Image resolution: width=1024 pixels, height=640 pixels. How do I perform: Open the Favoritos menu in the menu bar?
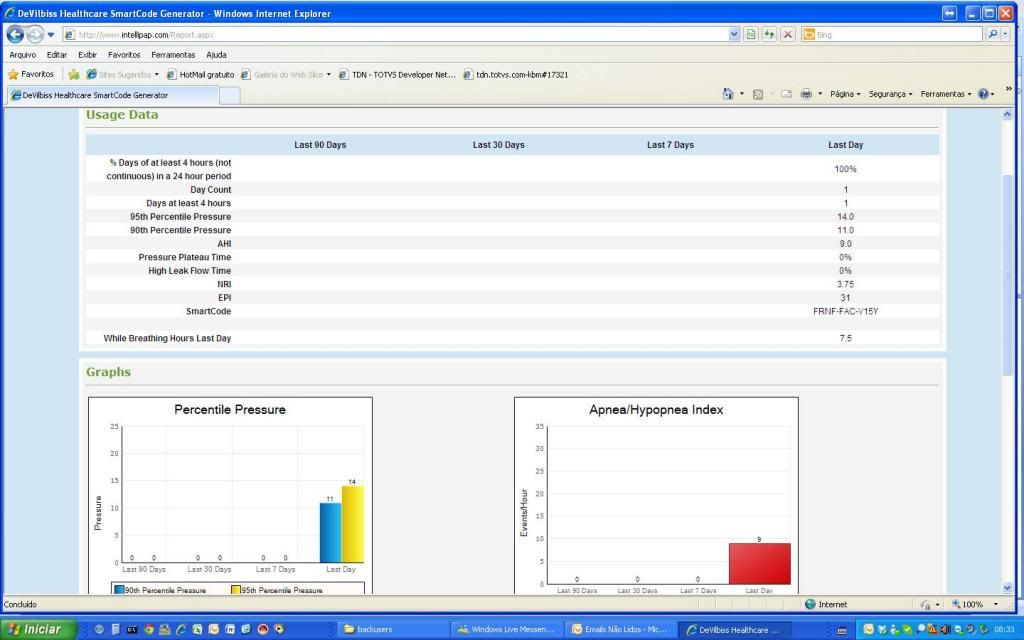pos(124,55)
